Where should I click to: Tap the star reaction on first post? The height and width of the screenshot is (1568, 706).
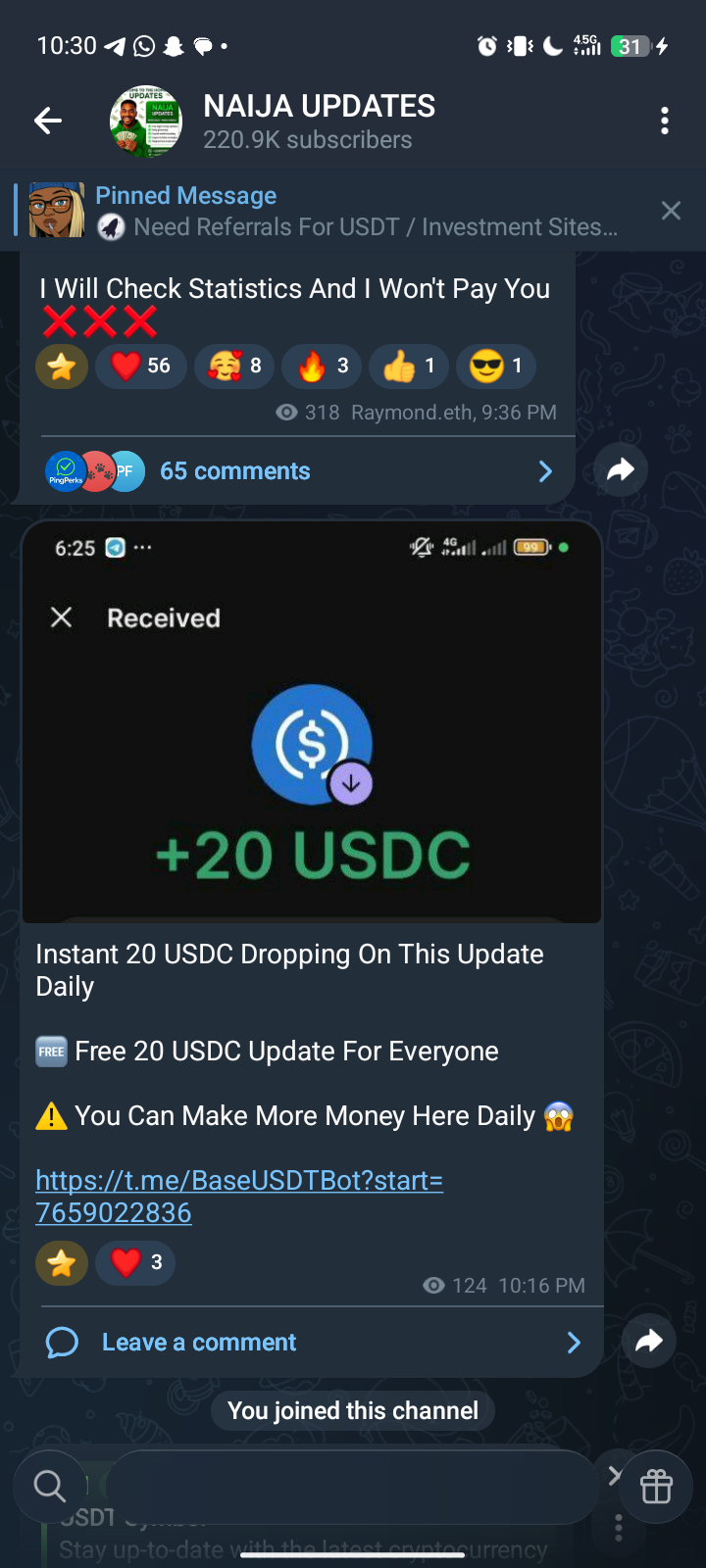pyautogui.click(x=62, y=367)
